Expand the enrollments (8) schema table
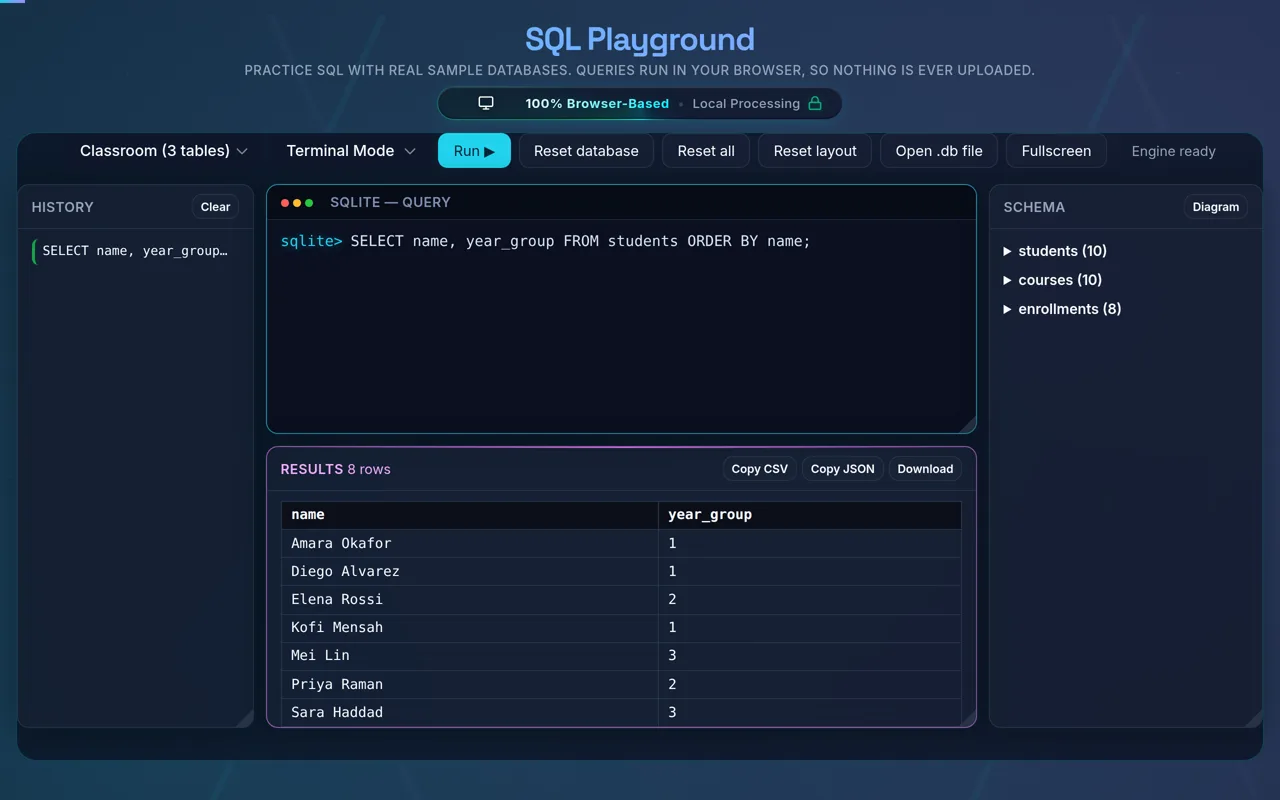The width and height of the screenshot is (1280, 800). pos(1062,309)
